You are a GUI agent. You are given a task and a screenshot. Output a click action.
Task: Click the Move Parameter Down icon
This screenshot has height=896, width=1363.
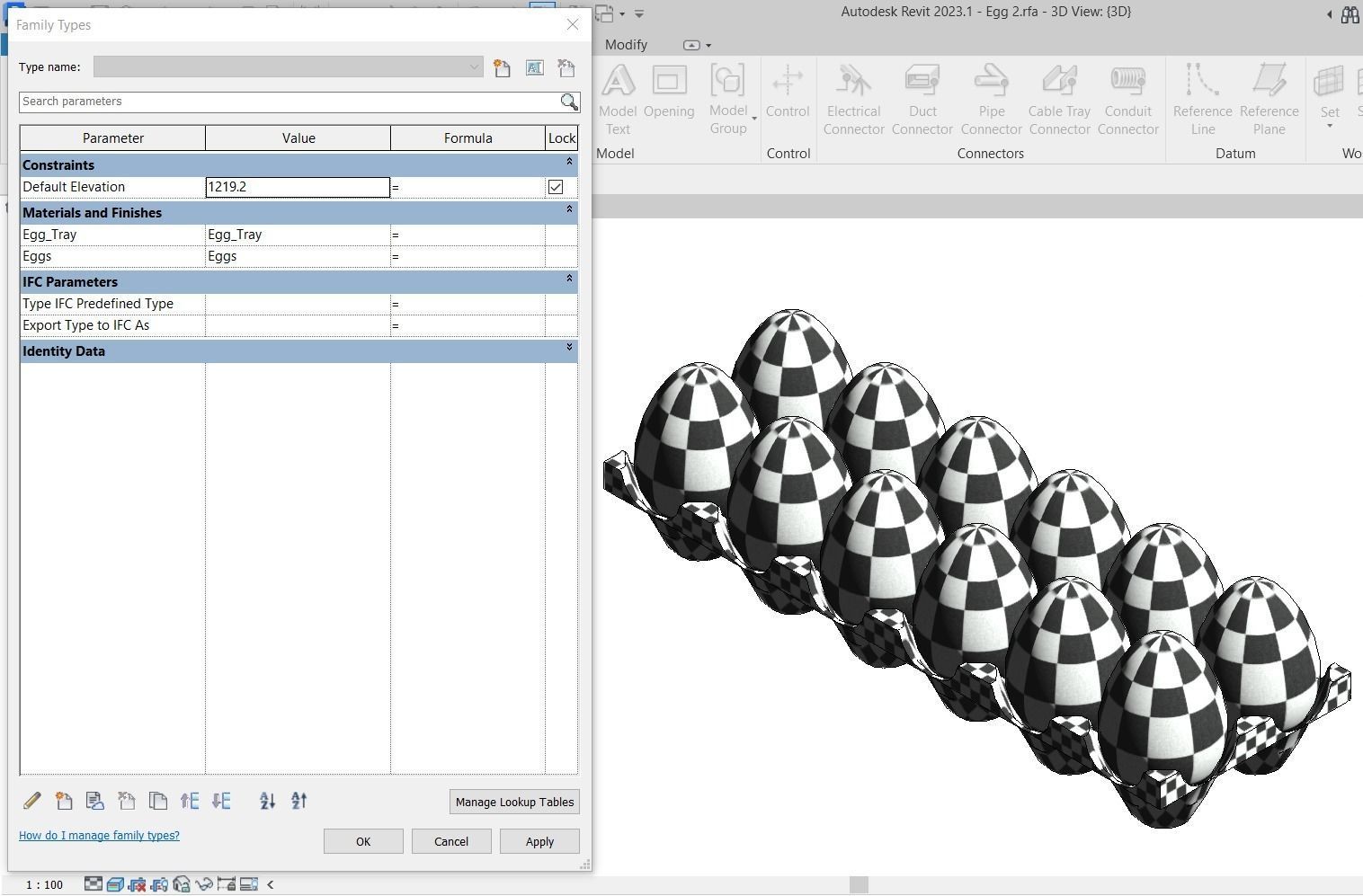coord(221,801)
